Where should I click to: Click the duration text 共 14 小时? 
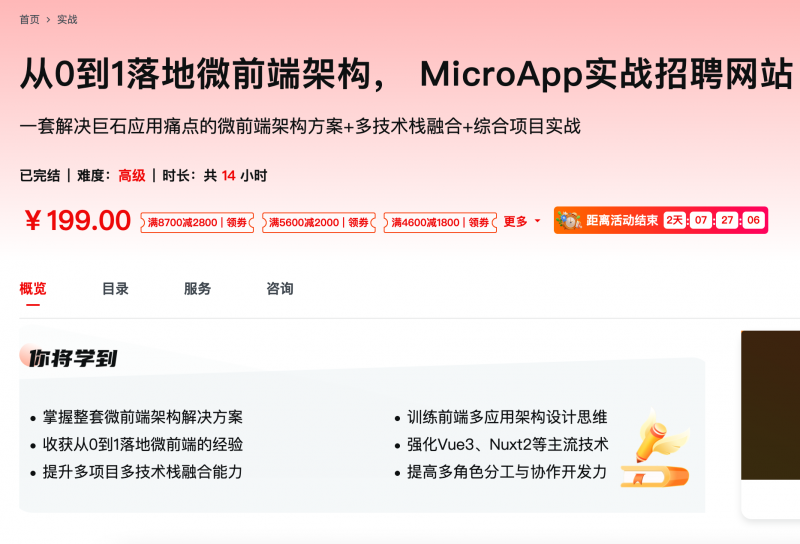point(235,176)
